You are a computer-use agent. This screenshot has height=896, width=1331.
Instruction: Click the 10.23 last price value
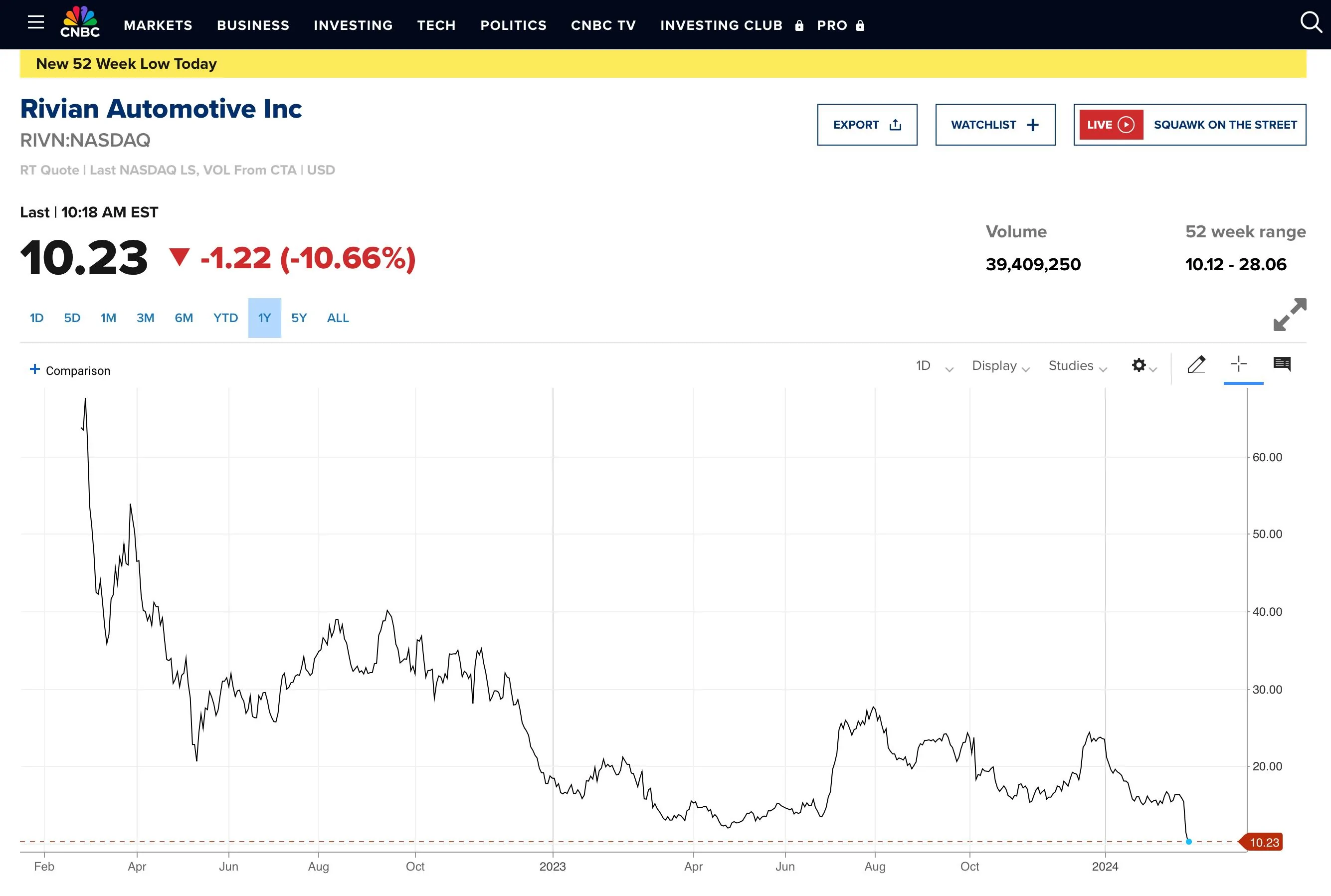coord(84,258)
